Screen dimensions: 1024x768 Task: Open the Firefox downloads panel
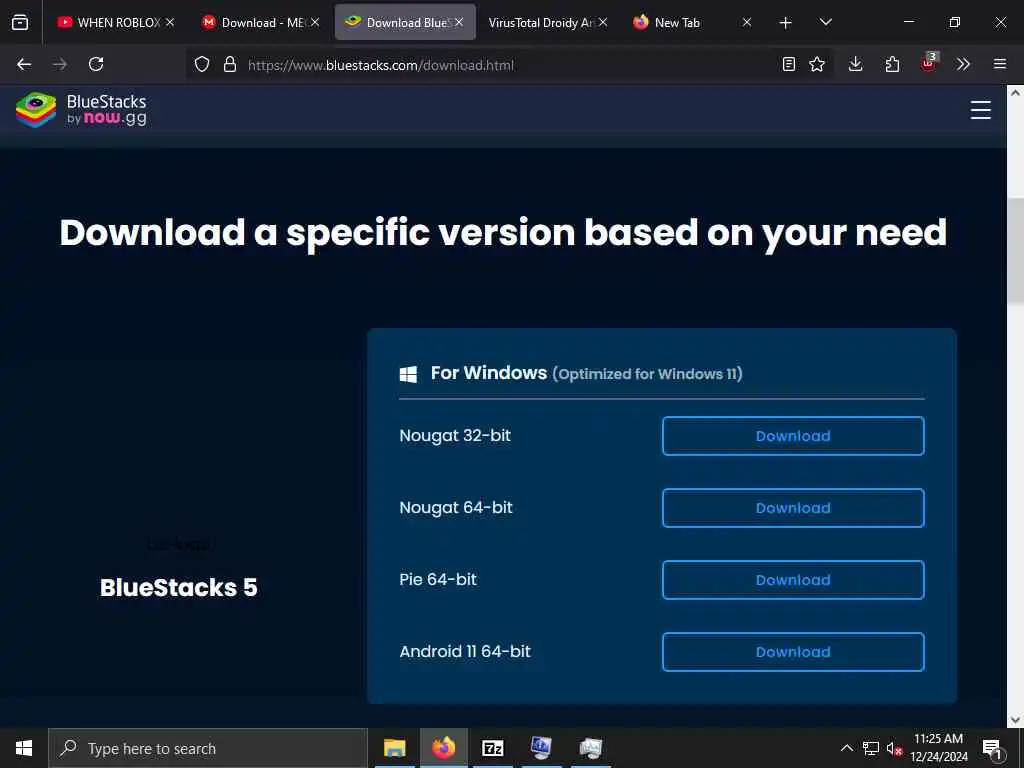coord(856,64)
